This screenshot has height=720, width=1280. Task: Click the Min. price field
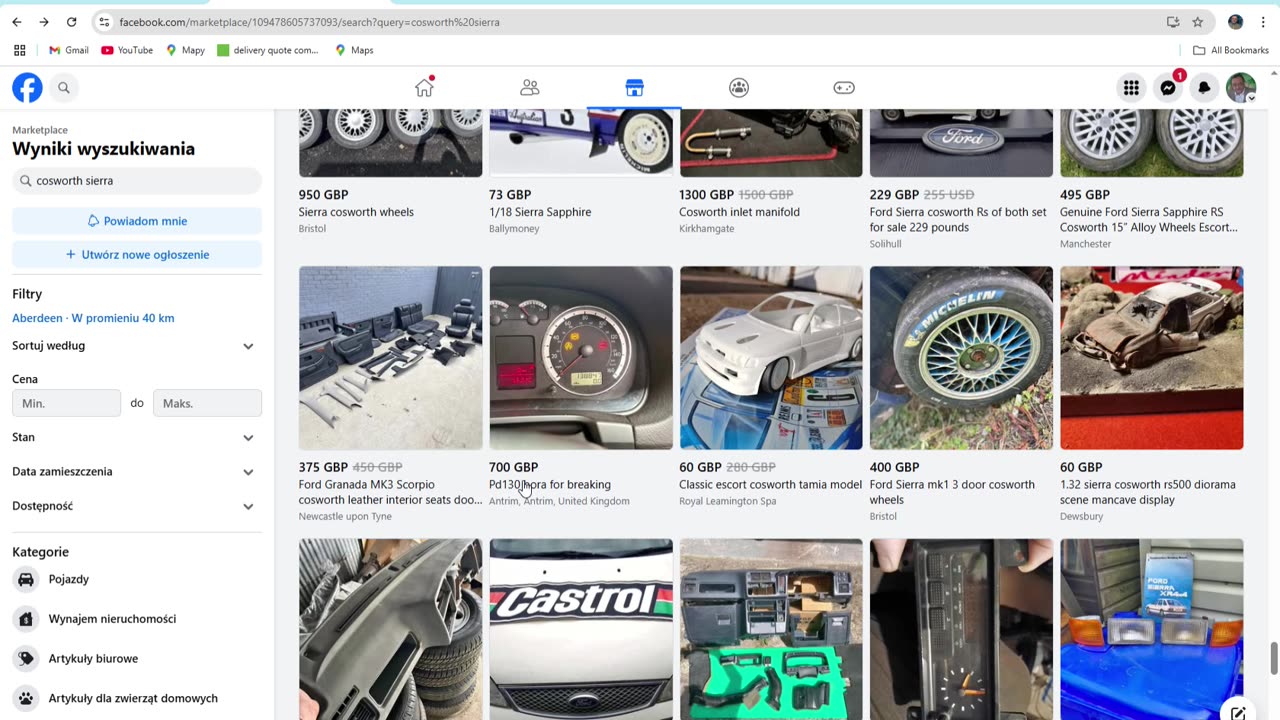point(66,403)
